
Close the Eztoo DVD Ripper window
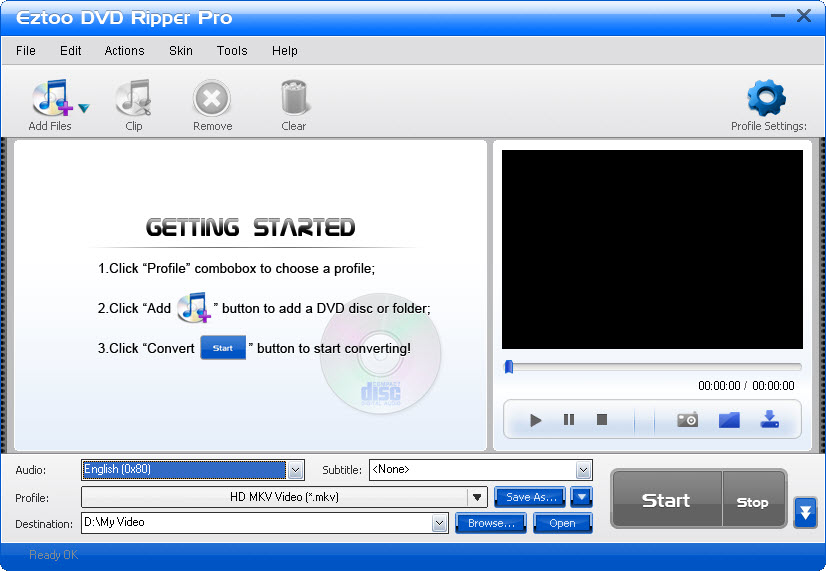[x=804, y=16]
